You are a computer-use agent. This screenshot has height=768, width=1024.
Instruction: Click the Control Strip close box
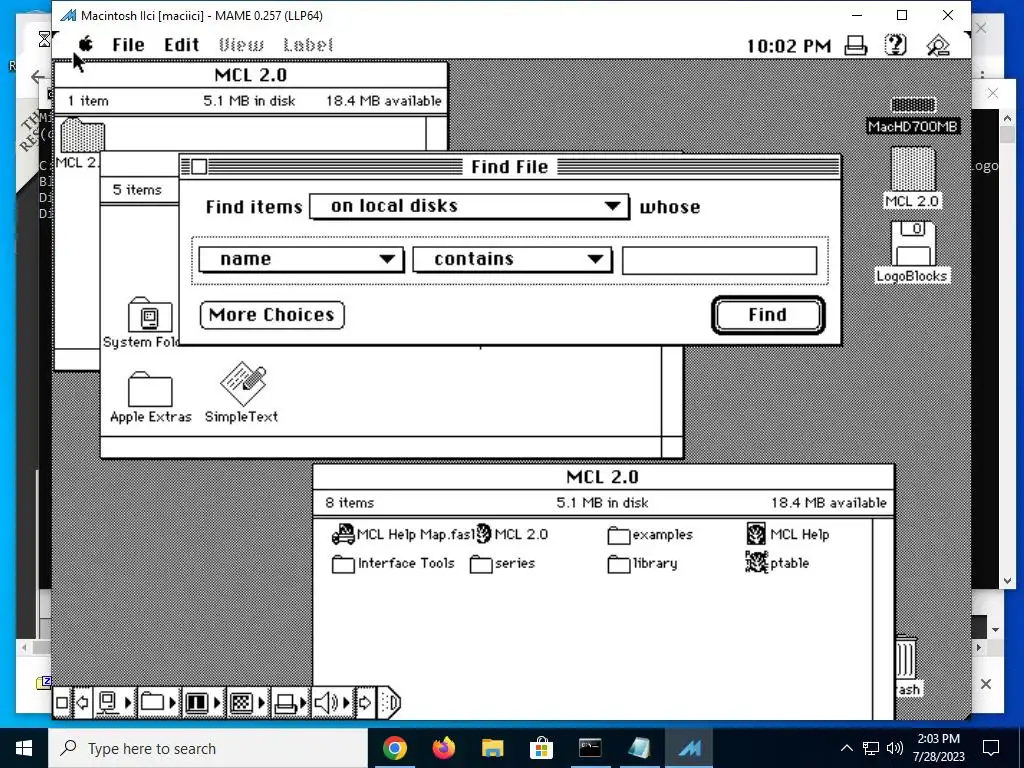(62, 703)
